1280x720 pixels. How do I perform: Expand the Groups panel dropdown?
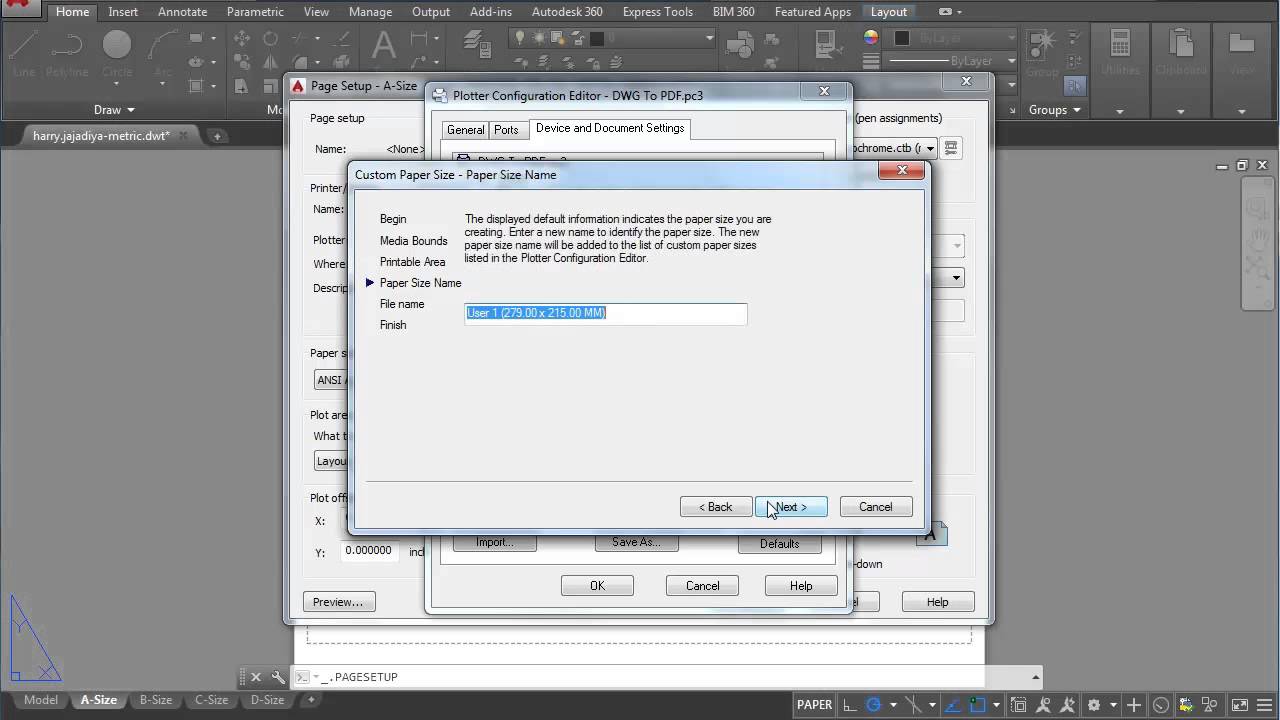tap(1056, 110)
